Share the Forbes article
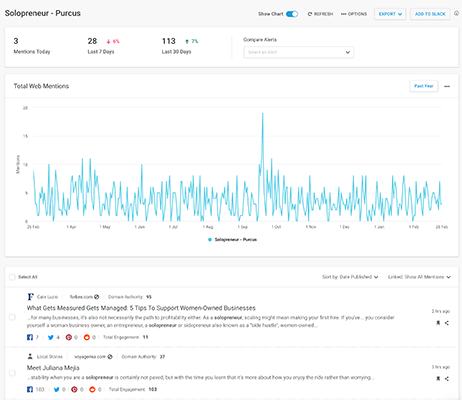This screenshot has width=462, height=400. 447,323
